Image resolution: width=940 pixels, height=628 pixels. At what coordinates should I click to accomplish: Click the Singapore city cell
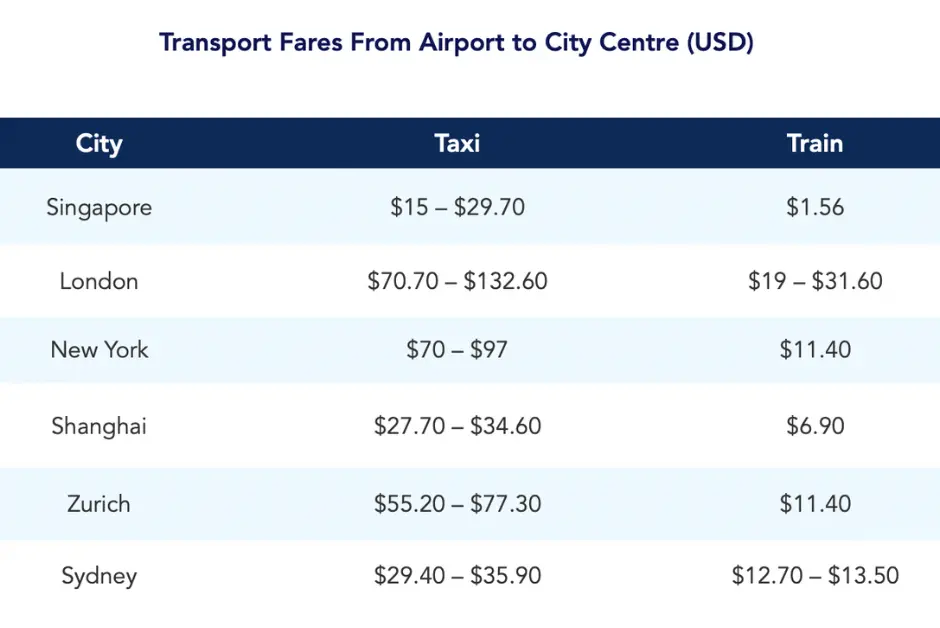coord(99,207)
